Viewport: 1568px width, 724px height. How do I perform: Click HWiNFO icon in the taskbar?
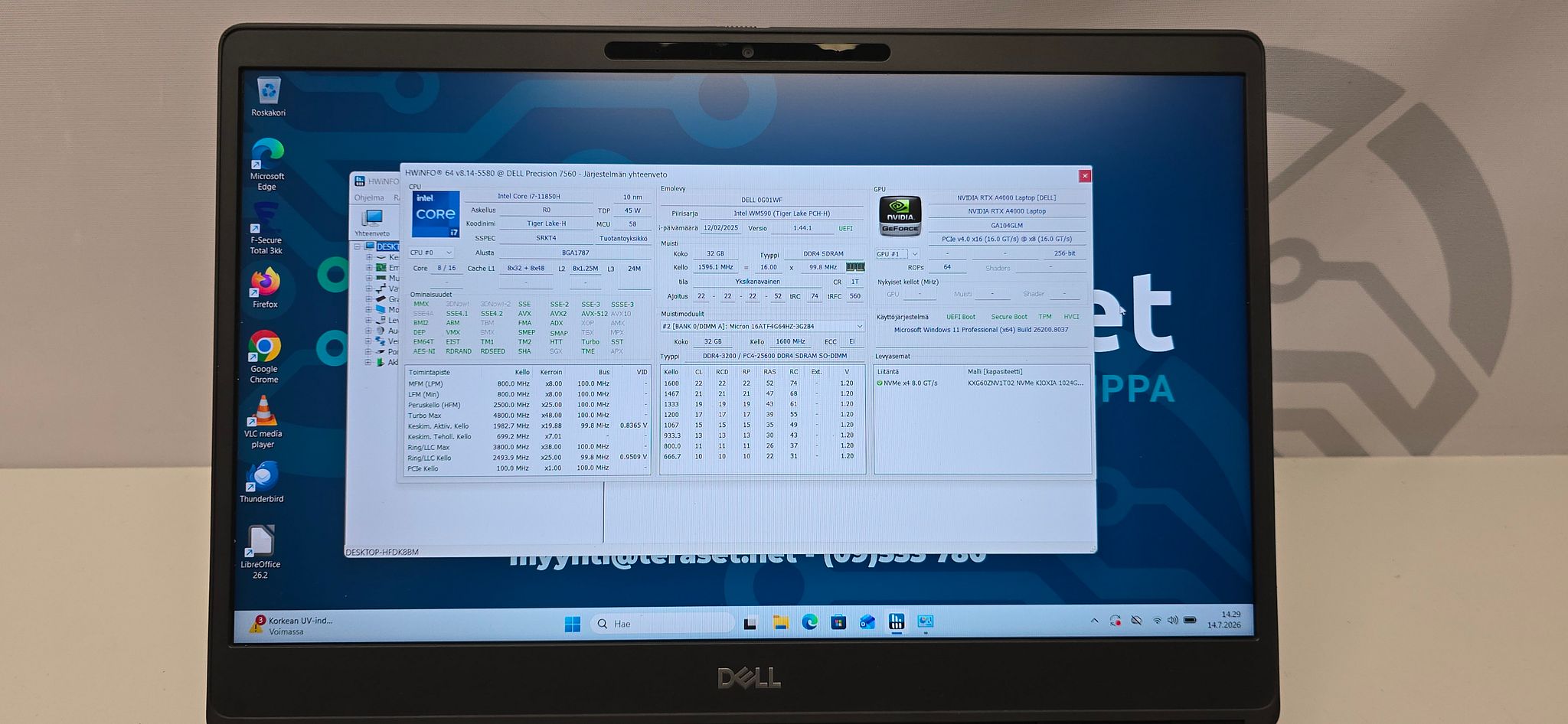point(897,622)
